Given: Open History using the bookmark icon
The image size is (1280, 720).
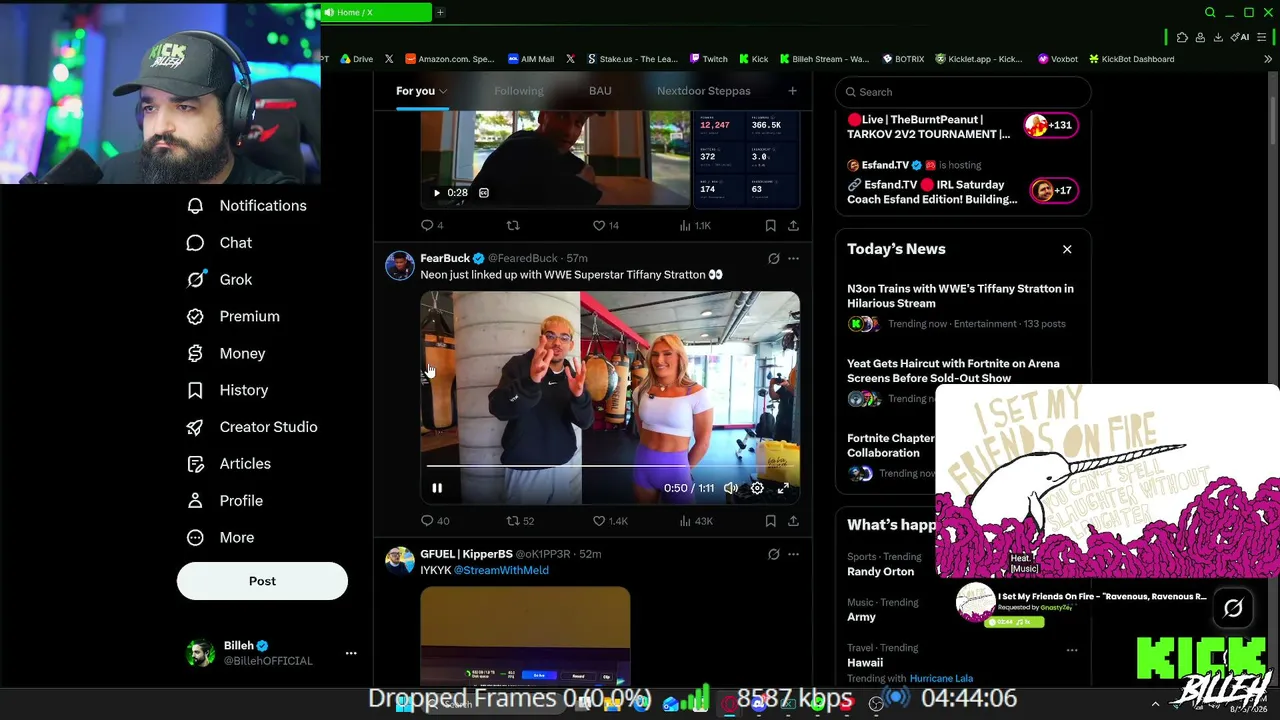Looking at the screenshot, I should click(x=195, y=390).
